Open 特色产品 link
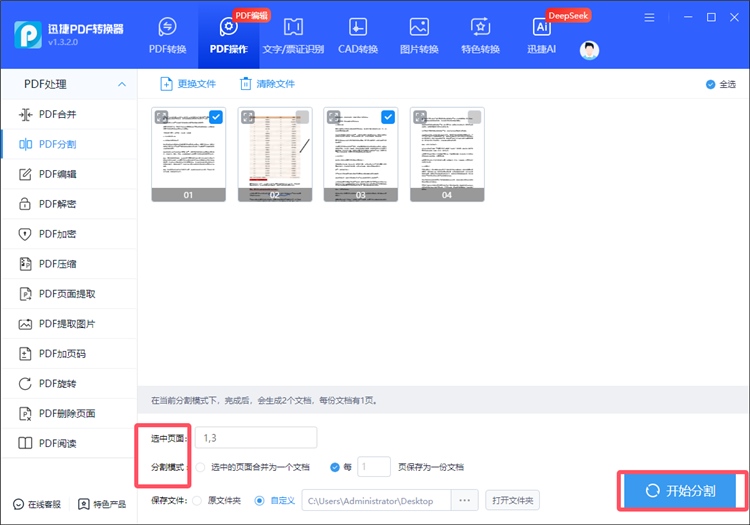 pos(102,504)
